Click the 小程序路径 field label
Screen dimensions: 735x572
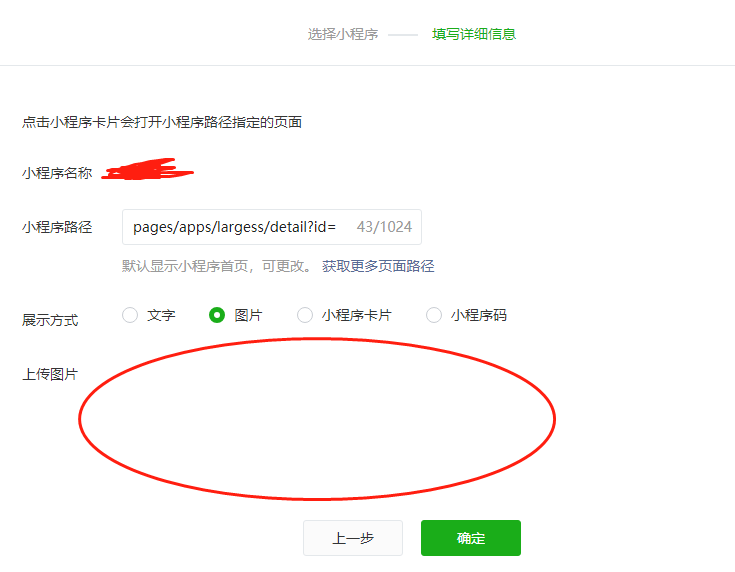pos(57,227)
